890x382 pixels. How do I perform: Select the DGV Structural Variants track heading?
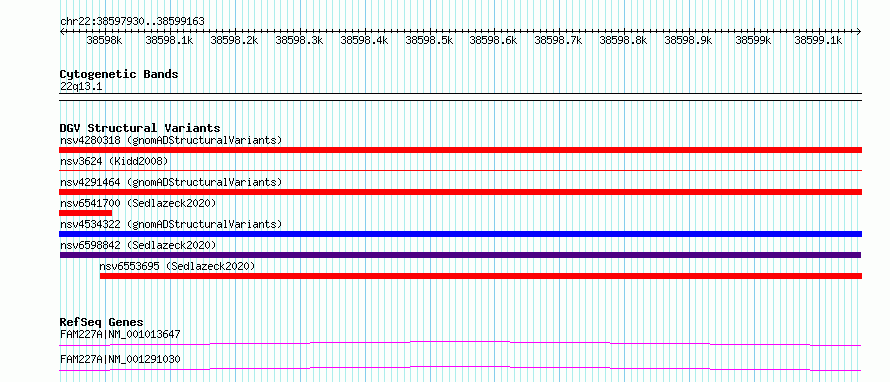(140, 128)
